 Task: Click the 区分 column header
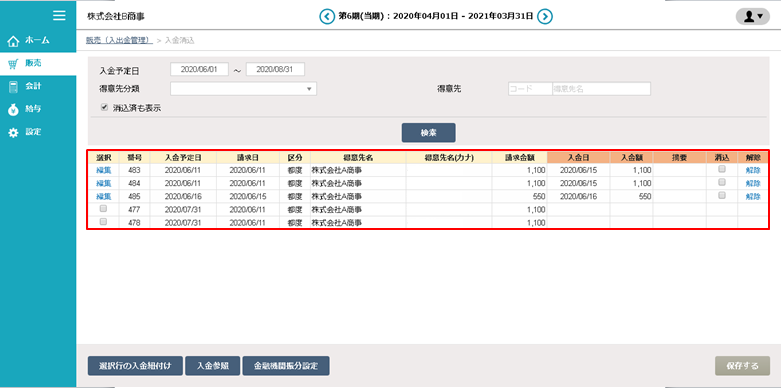pyautogui.click(x=295, y=157)
